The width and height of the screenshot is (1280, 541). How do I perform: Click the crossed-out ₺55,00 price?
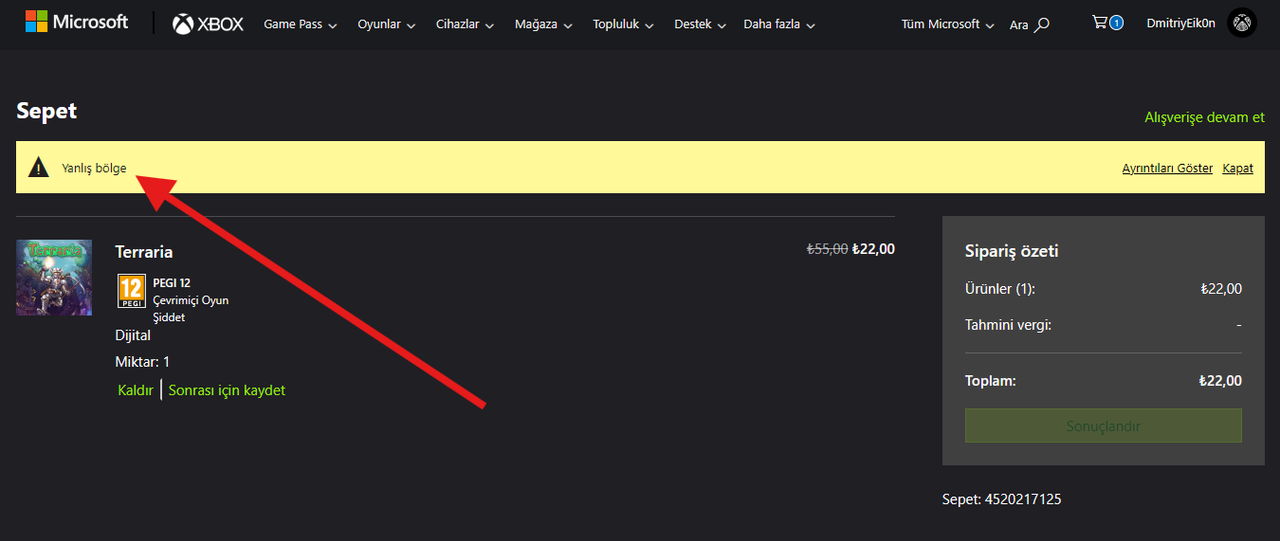[x=827, y=249]
